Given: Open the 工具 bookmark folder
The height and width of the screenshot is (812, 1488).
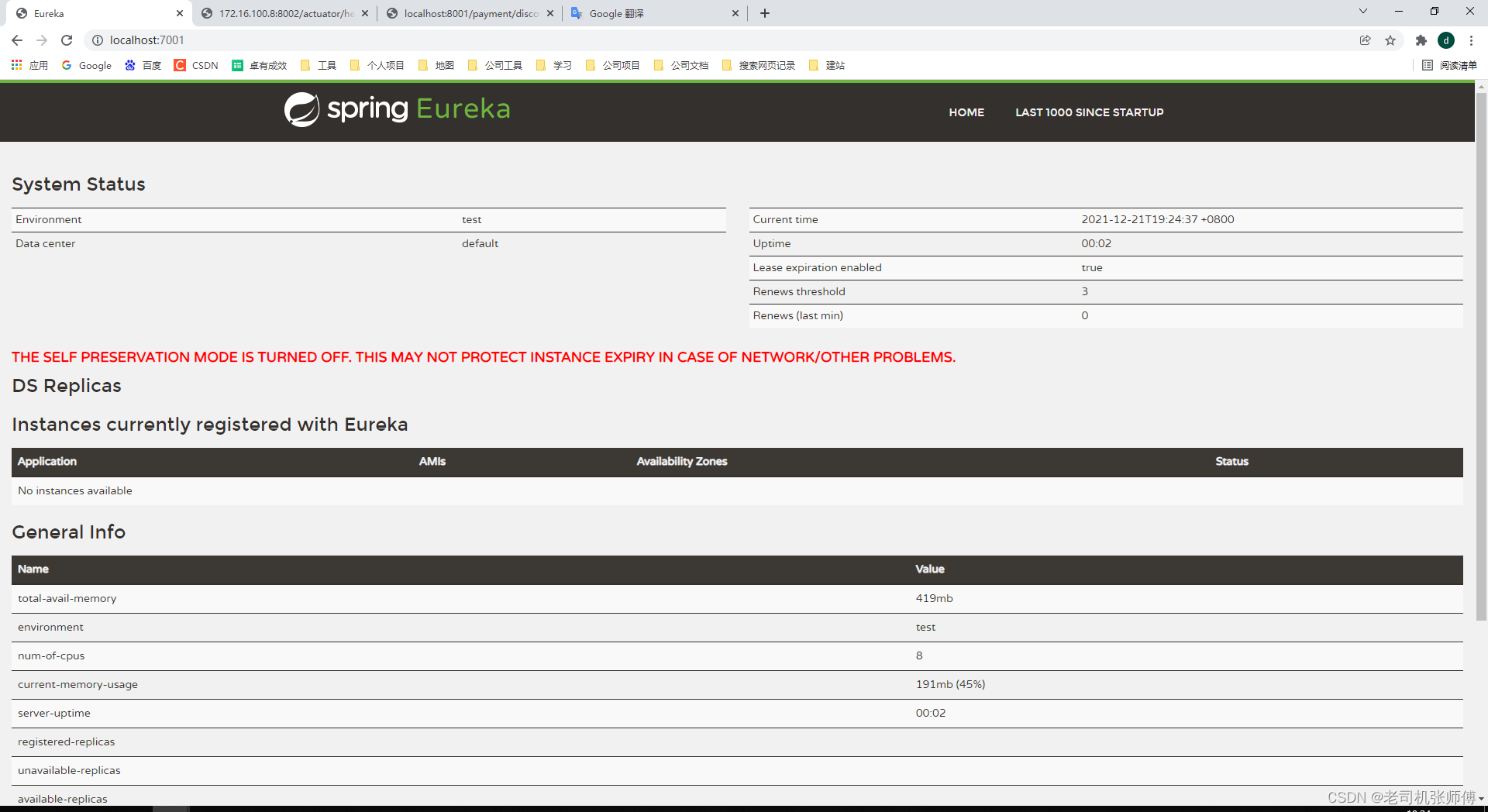Looking at the screenshot, I should tap(319, 65).
